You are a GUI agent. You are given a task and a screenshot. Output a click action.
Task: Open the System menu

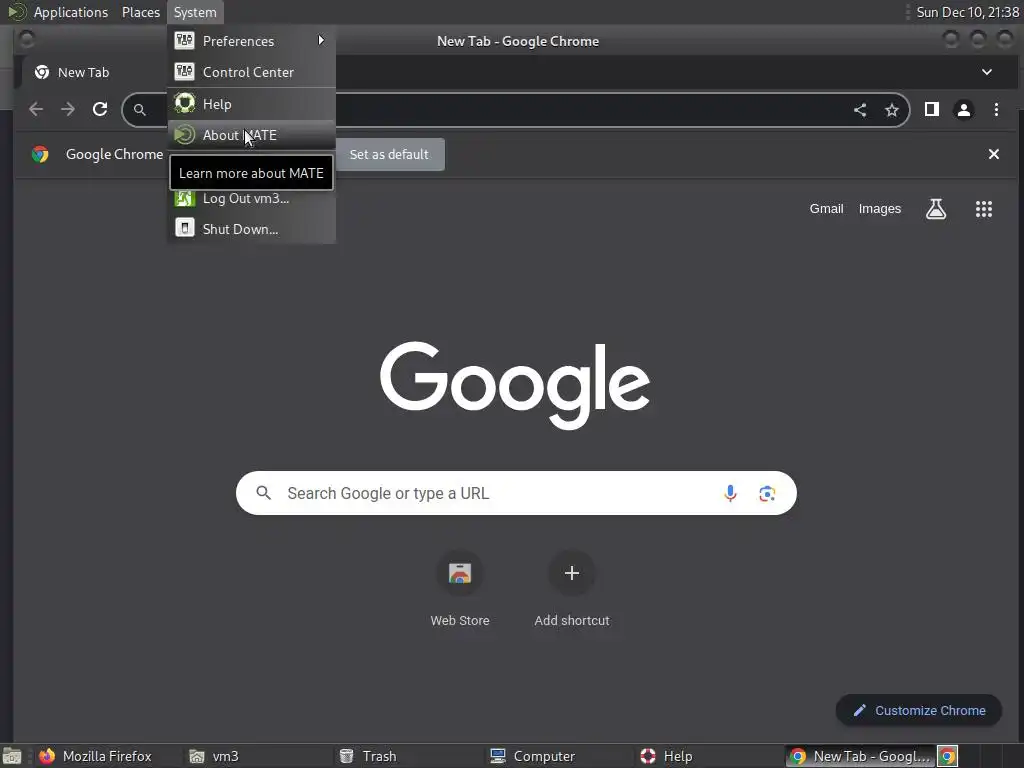[195, 12]
